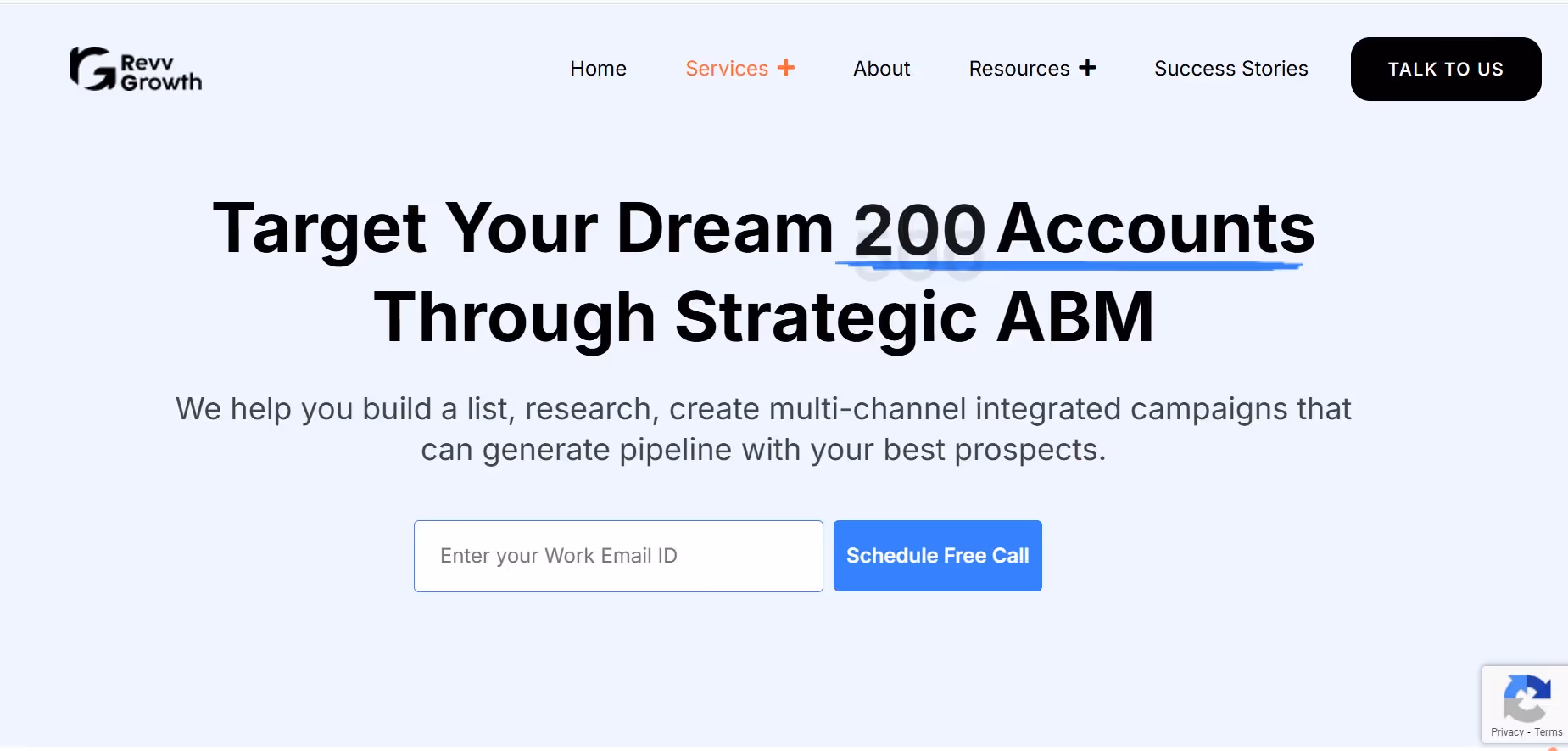Click the plus icon next to Resources
This screenshot has width=1568, height=751.
1088,67
